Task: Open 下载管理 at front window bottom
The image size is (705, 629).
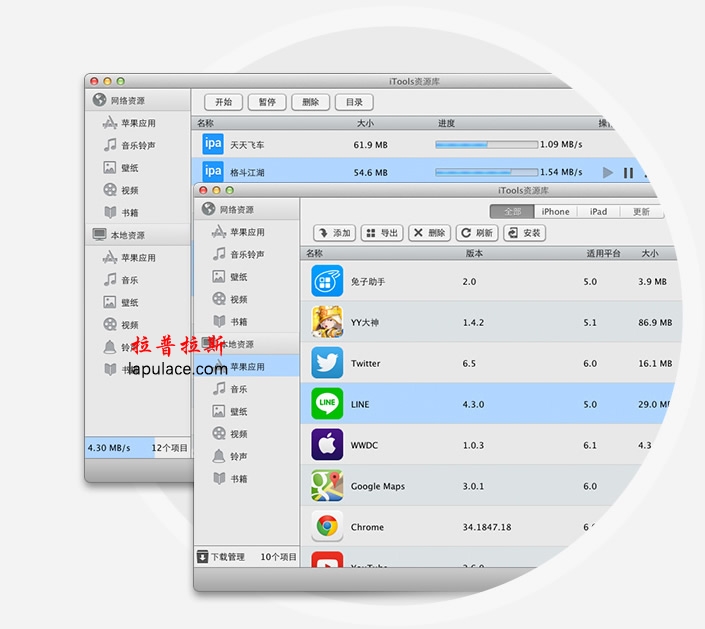Action: 221,557
